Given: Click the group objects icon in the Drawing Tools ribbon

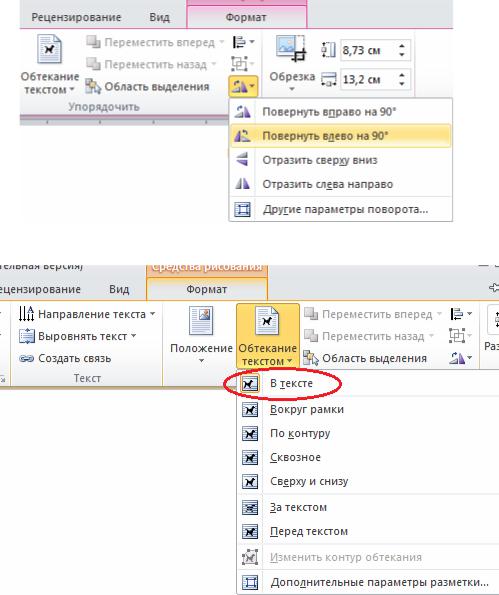Looking at the screenshot, I should click(x=460, y=336).
